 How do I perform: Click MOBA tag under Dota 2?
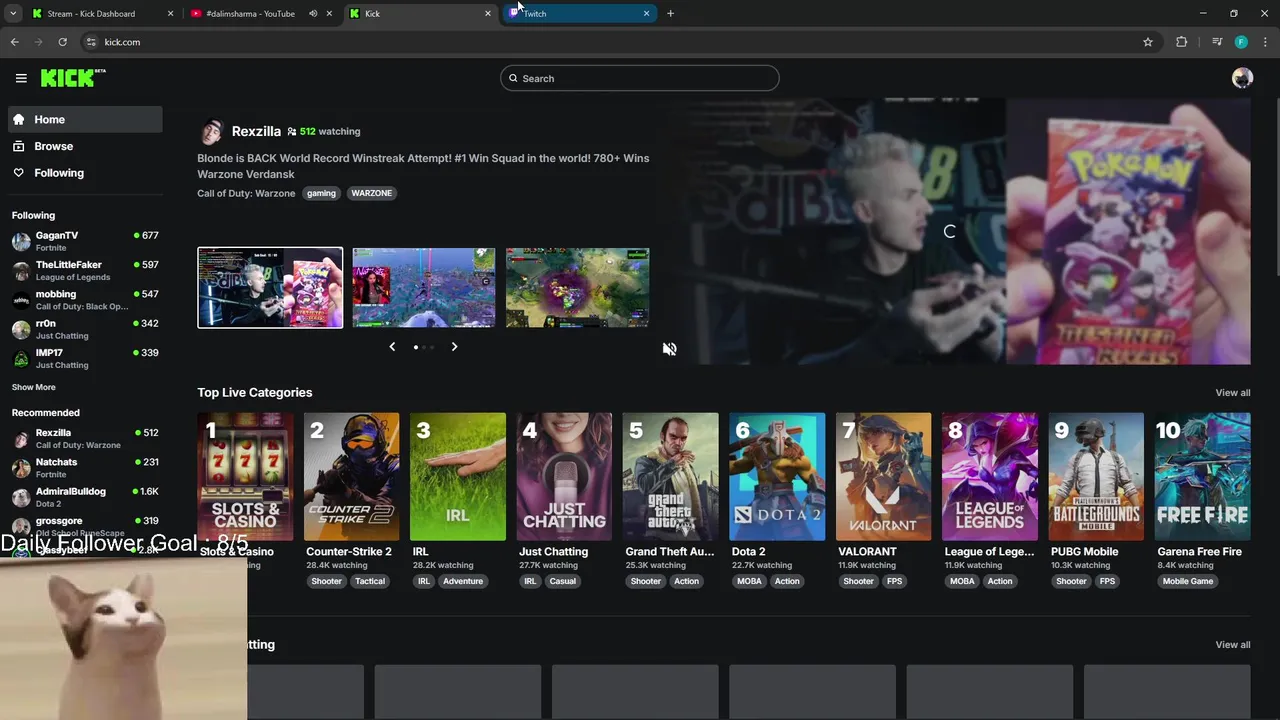click(749, 581)
